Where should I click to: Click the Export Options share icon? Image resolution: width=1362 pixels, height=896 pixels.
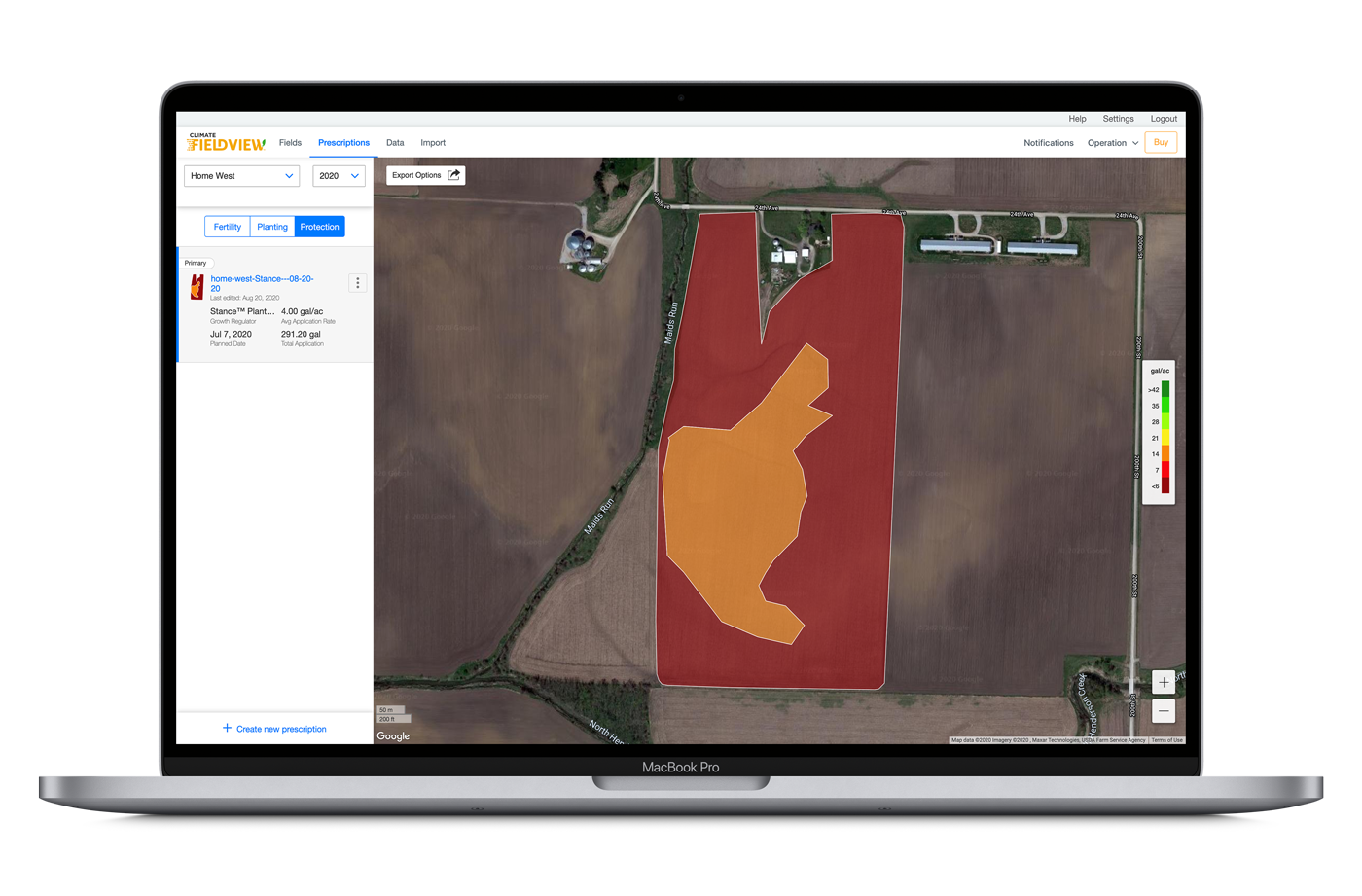pos(453,175)
